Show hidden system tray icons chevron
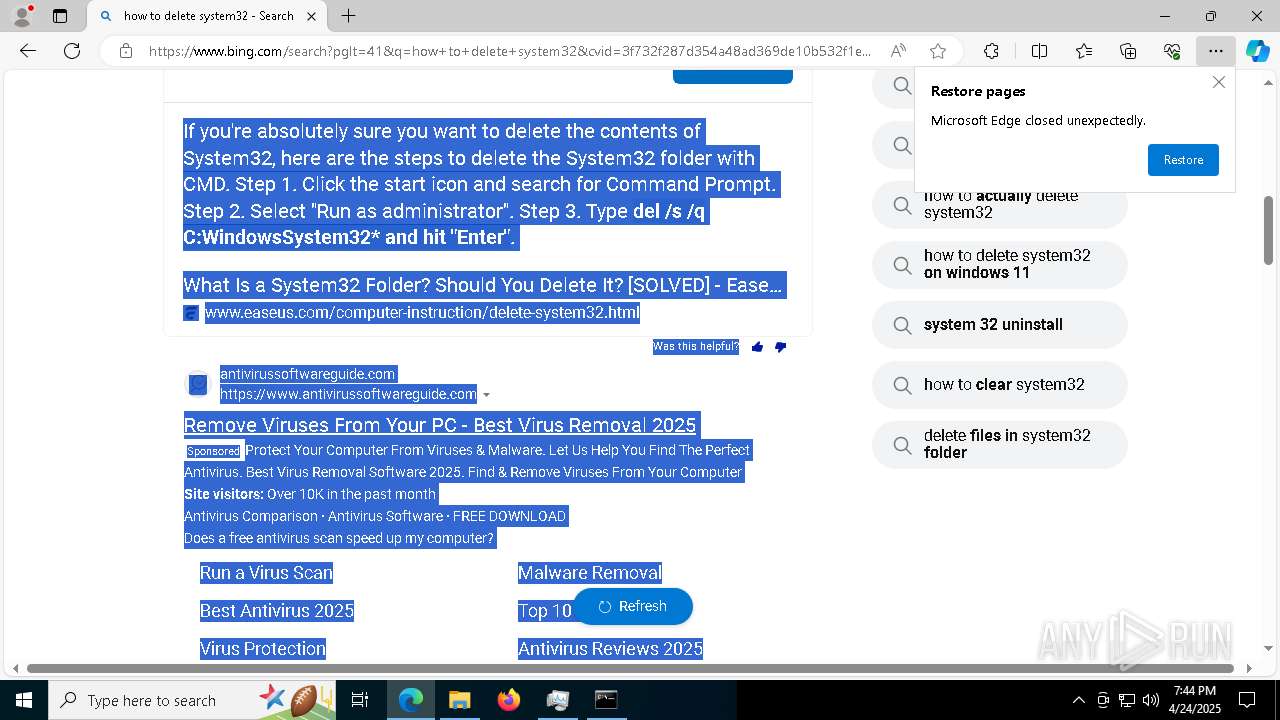 tap(1078, 700)
